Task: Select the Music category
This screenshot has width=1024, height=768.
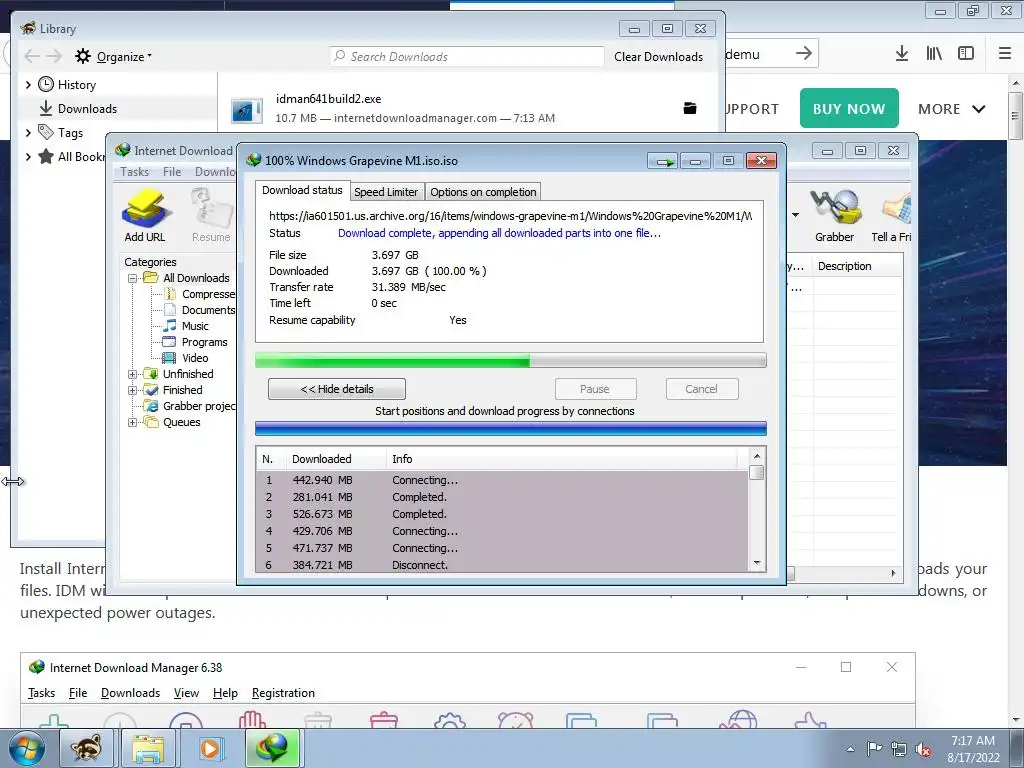Action: tap(195, 326)
